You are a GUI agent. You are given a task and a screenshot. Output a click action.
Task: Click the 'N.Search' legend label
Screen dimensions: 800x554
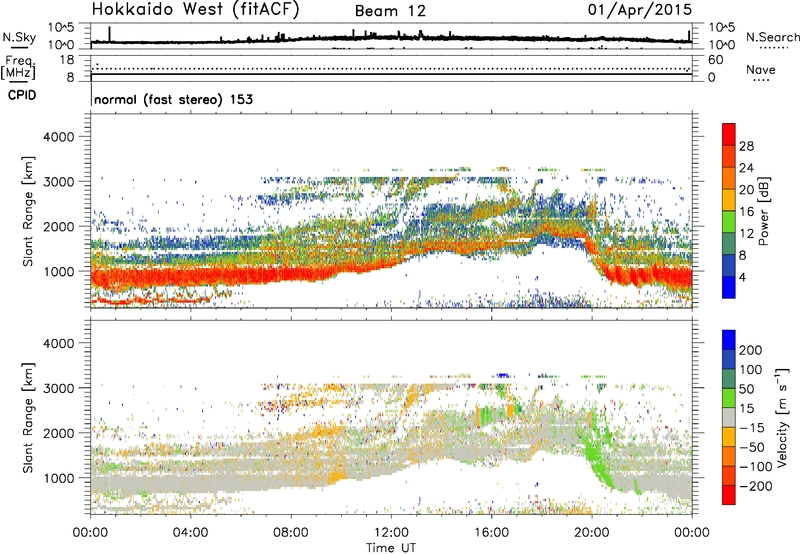pyautogui.click(x=772, y=37)
